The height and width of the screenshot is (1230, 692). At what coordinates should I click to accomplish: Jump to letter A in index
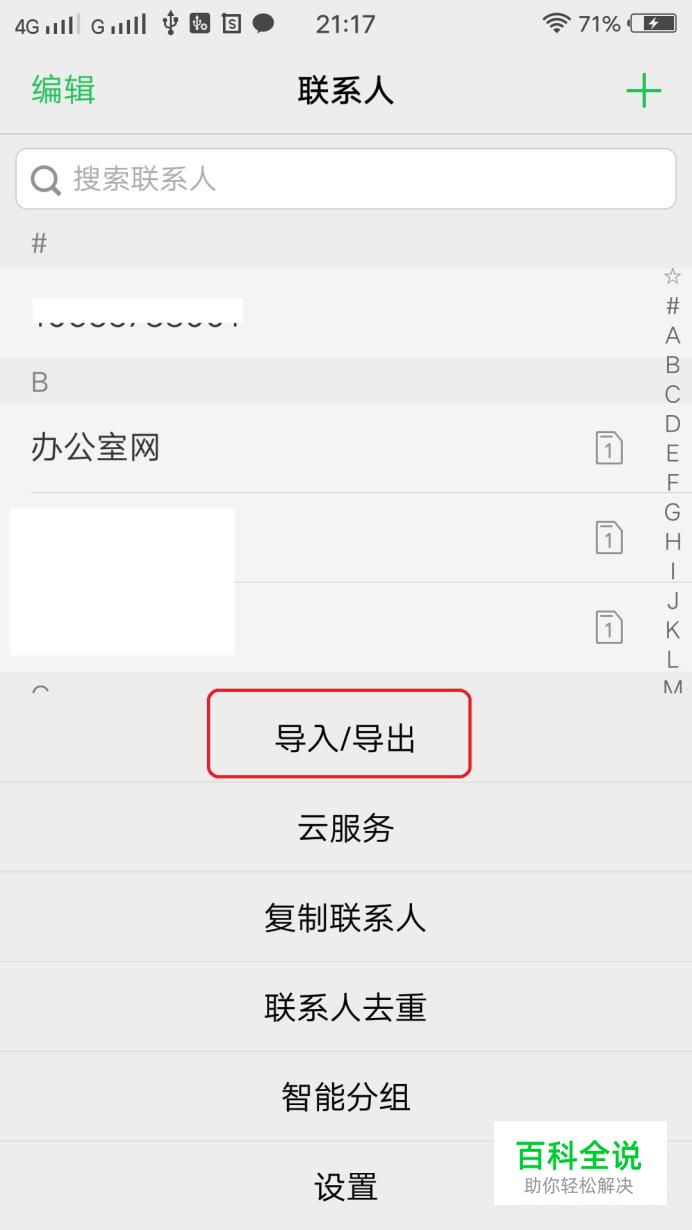click(673, 336)
